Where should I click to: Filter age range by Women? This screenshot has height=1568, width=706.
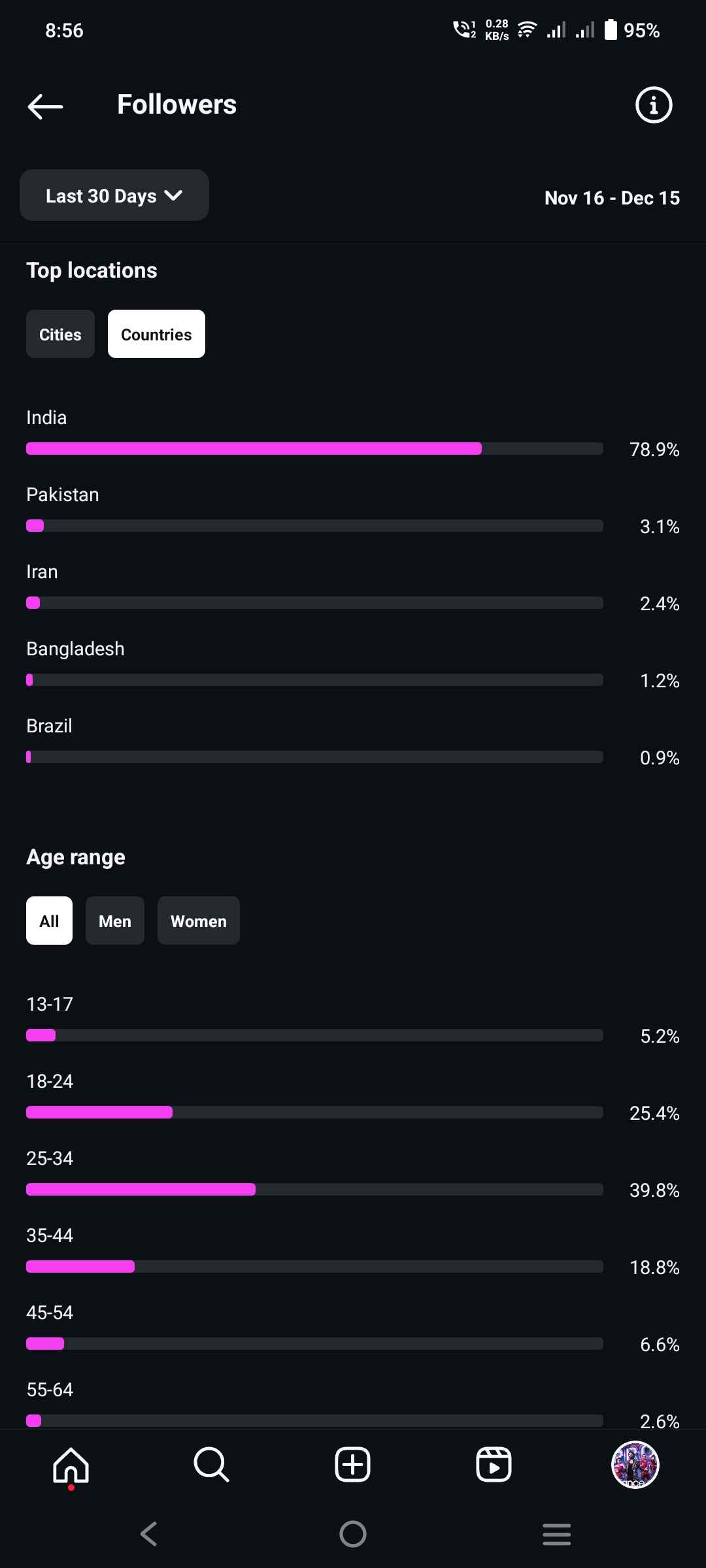click(x=199, y=921)
